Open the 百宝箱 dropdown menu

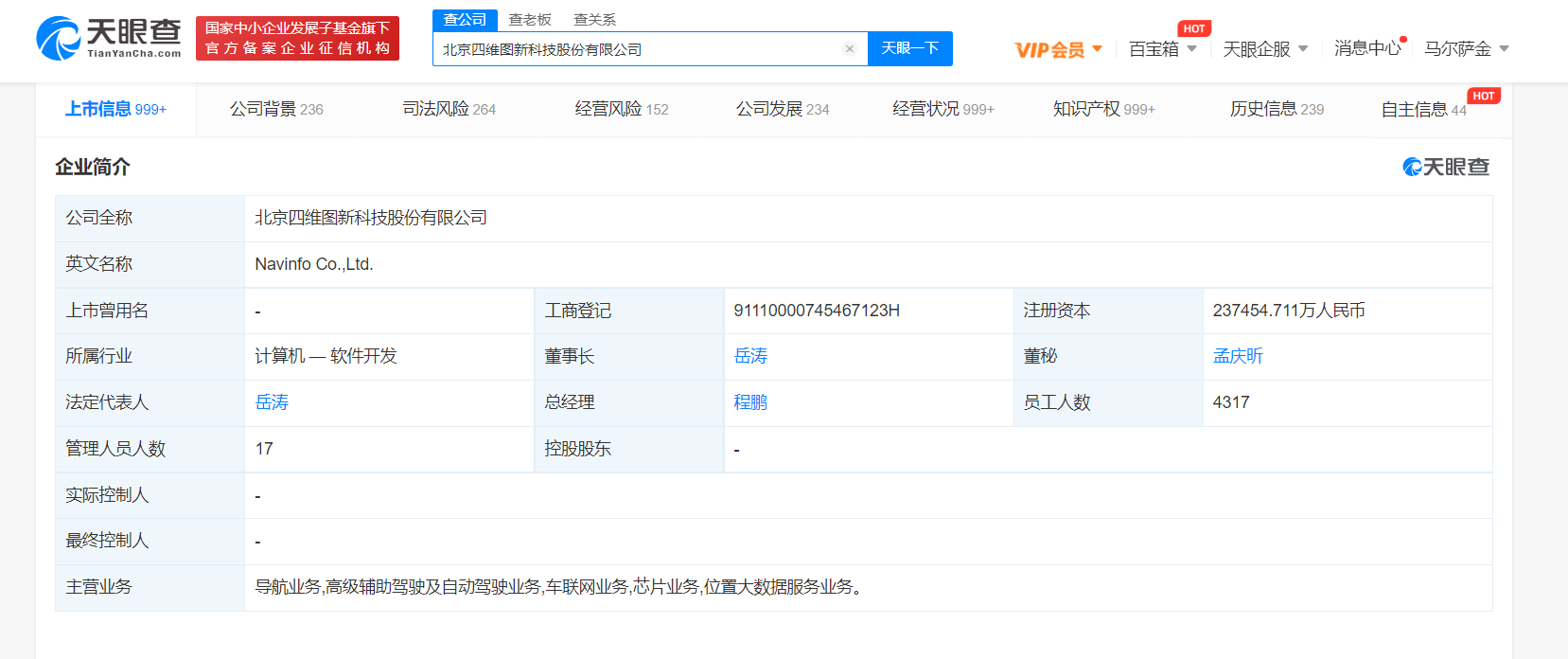[1163, 49]
